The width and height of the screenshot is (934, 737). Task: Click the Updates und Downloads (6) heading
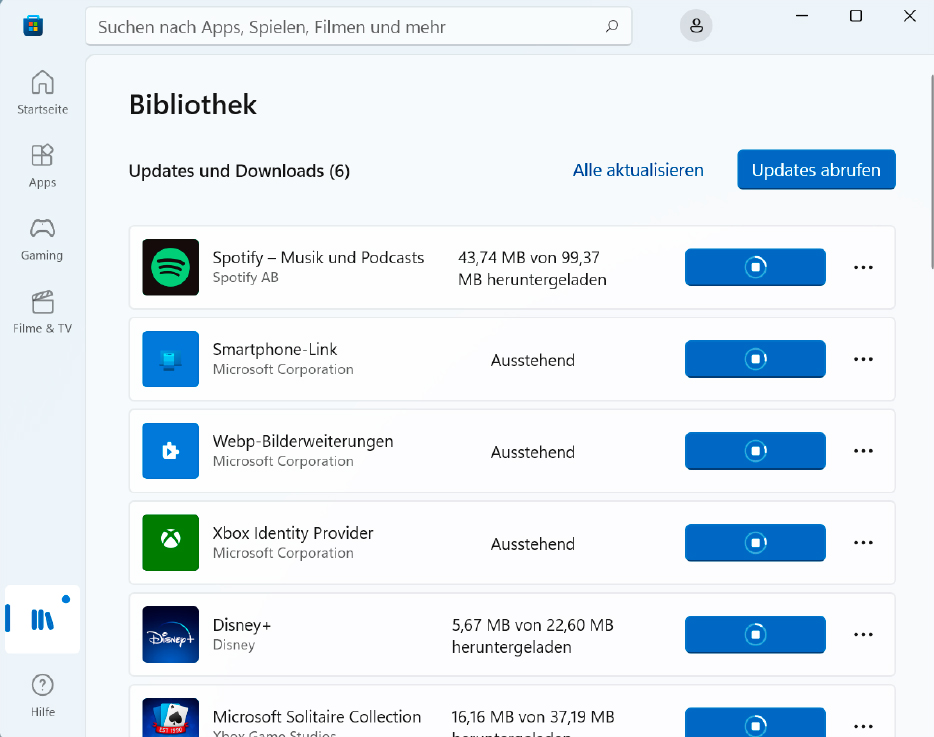(239, 171)
